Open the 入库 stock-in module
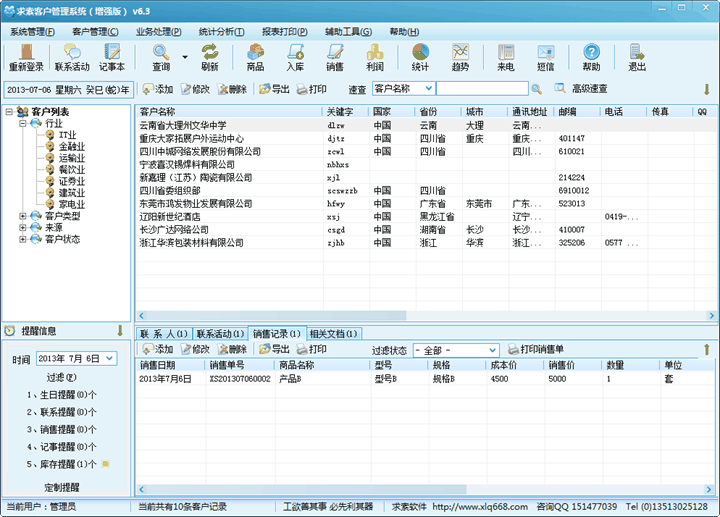 (x=295, y=57)
